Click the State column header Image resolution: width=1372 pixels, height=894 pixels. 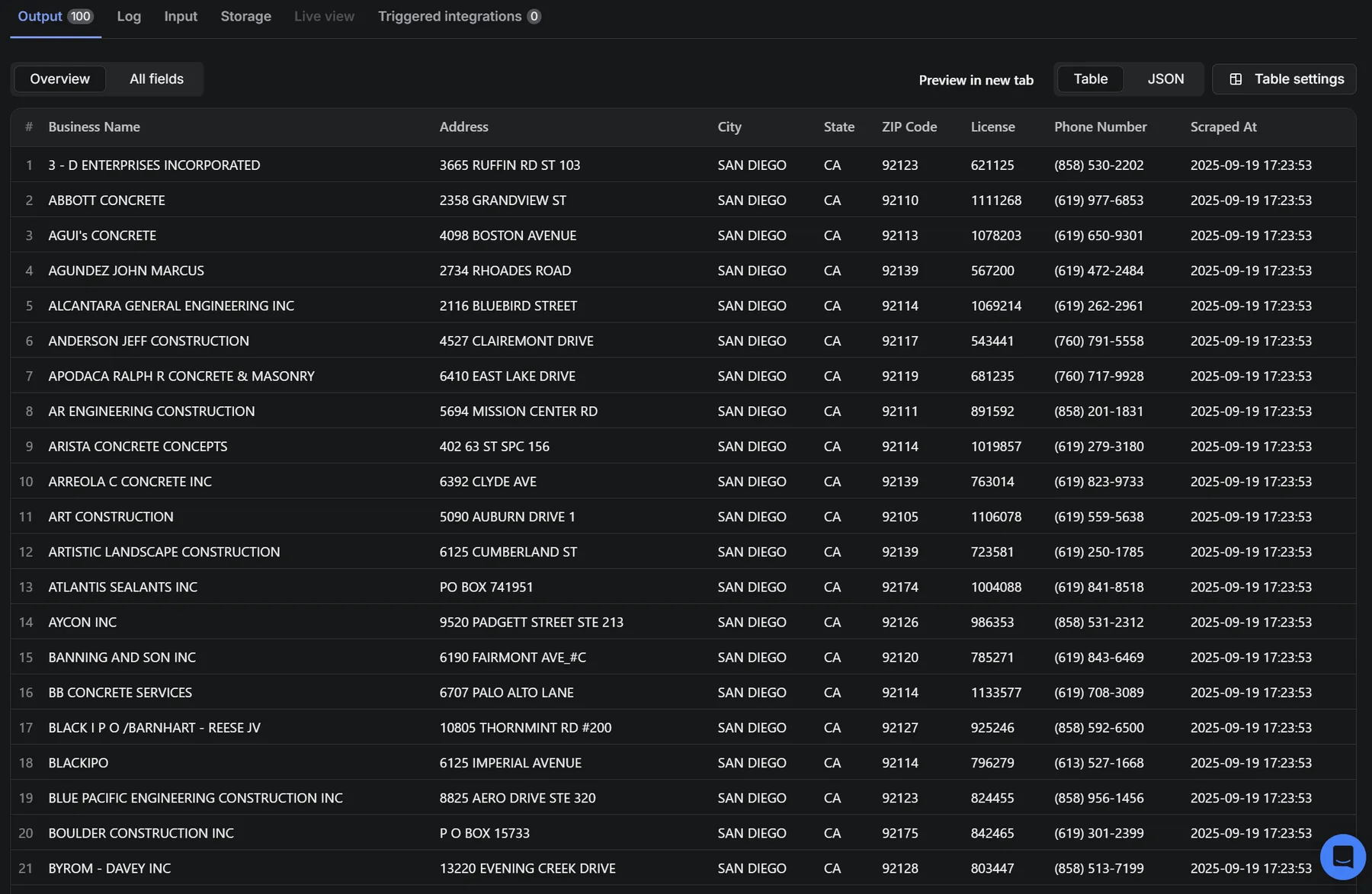pos(838,127)
